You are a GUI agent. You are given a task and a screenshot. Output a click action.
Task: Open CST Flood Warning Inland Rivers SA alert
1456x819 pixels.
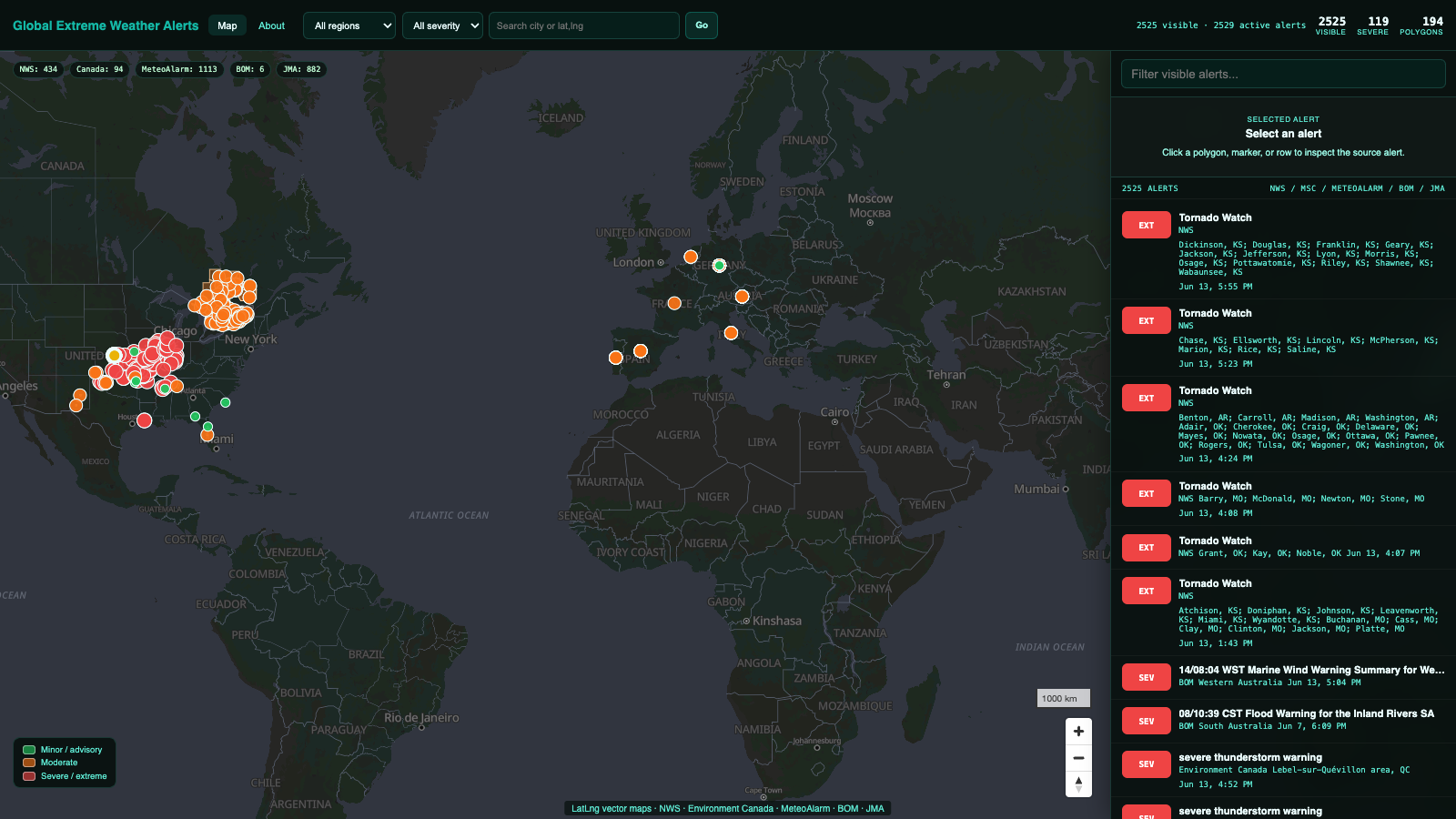pos(1283,721)
